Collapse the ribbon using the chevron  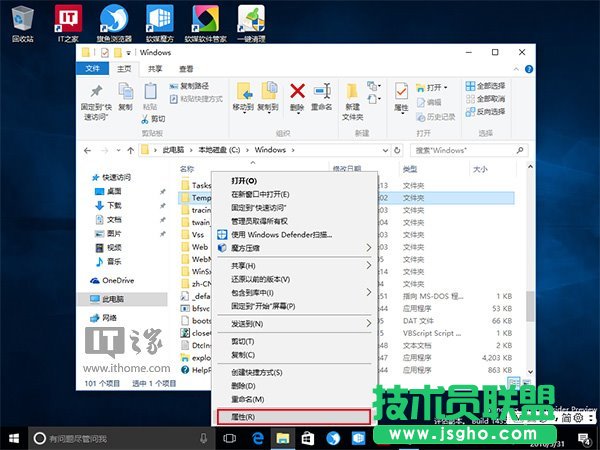(516, 69)
